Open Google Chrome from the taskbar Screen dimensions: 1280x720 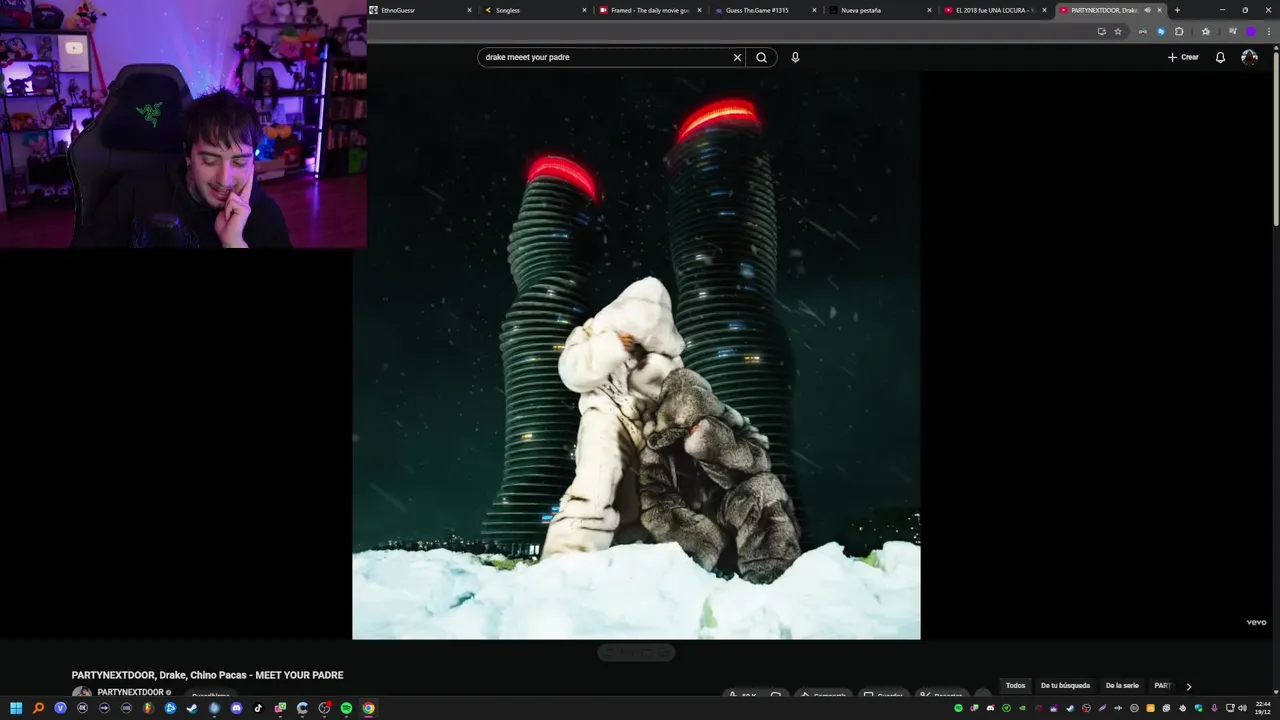(x=368, y=708)
